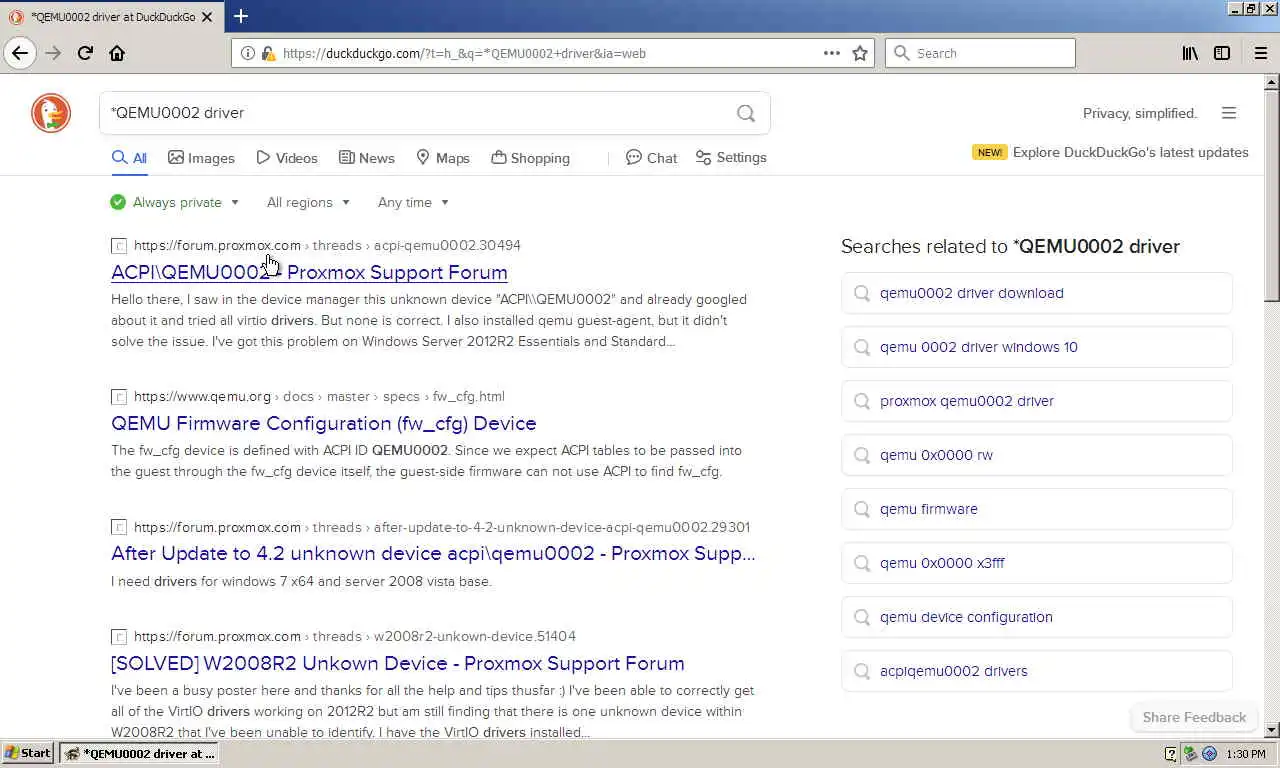Screen dimensions: 1280x768
Task: Click search icon beside 'qemu firmware'
Action: pyautogui.click(x=862, y=509)
